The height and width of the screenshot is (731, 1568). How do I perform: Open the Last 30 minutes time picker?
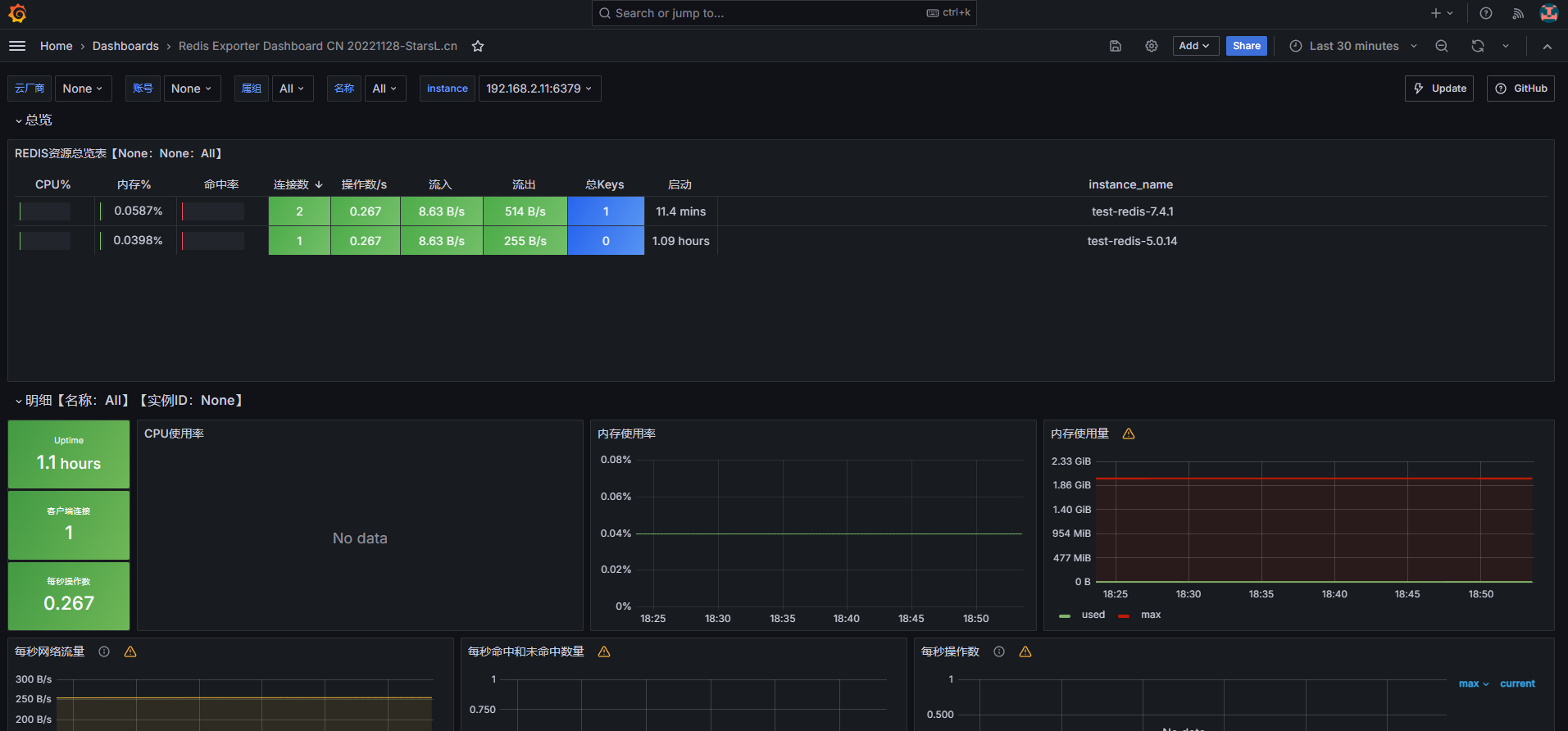[x=1353, y=46]
